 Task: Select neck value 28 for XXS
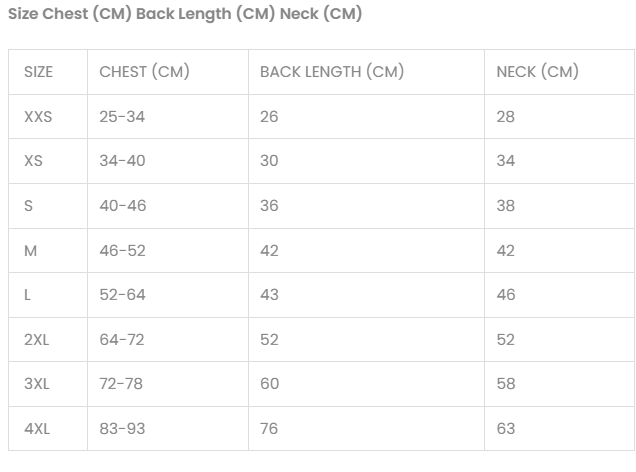tap(506, 117)
